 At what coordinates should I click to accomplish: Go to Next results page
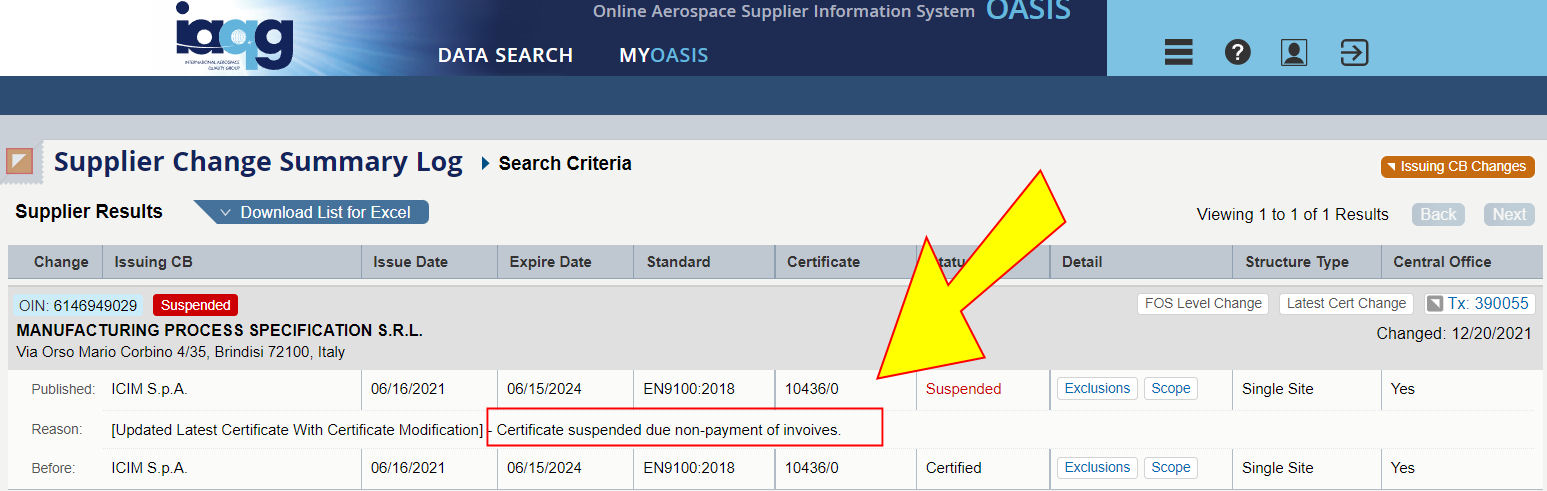tap(1509, 214)
